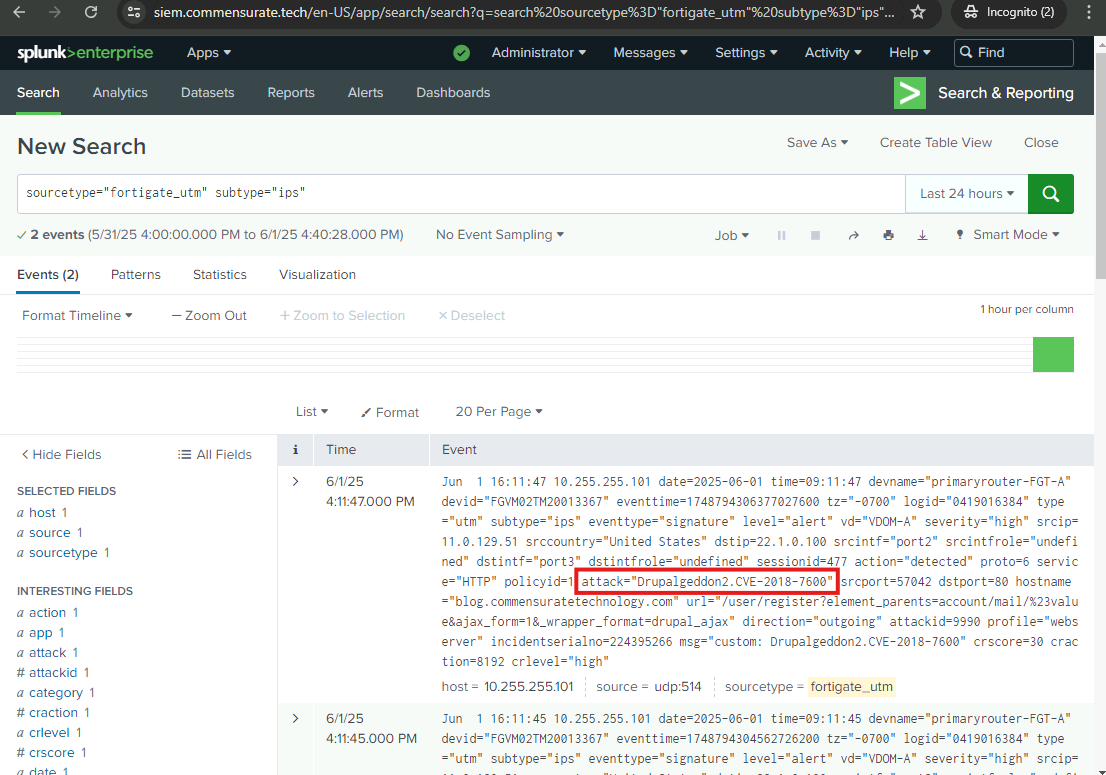
Task: Click the job stop icon
Action: [815, 235]
